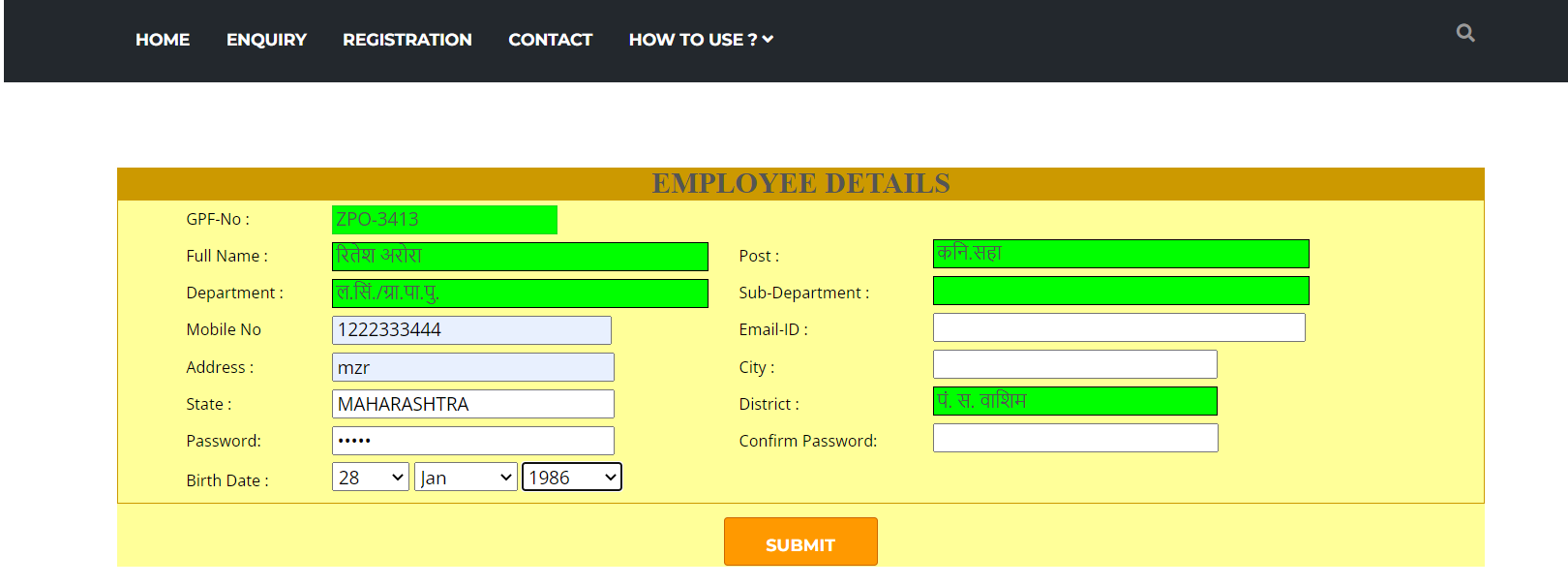Image resolution: width=1568 pixels, height=587 pixels.
Task: Open the birth day dropdown
Action: (x=371, y=478)
